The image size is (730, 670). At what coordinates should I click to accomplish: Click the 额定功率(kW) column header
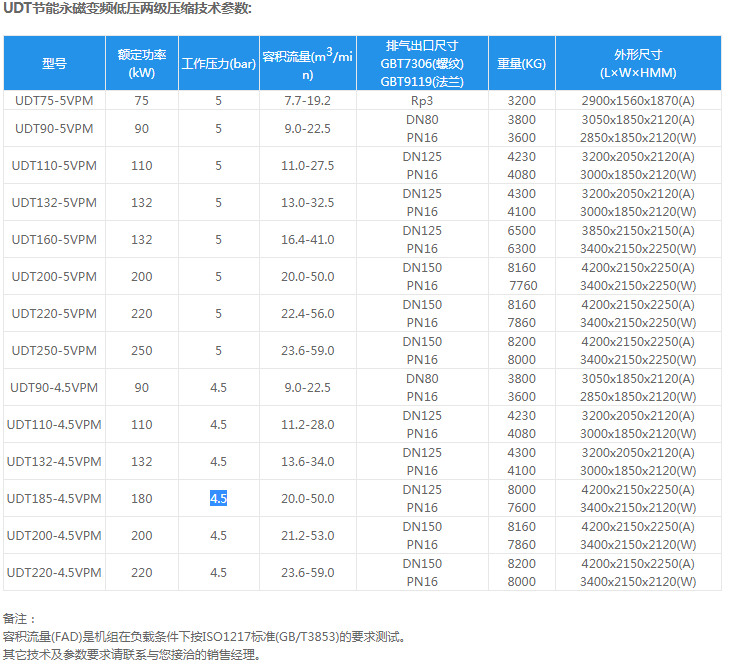141,63
